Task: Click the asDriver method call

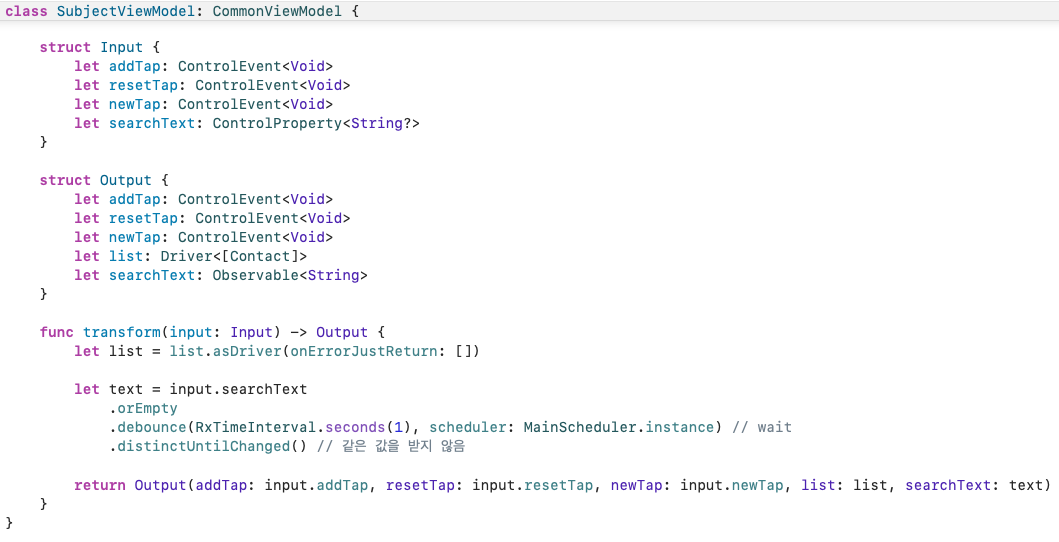Action: 247,351
